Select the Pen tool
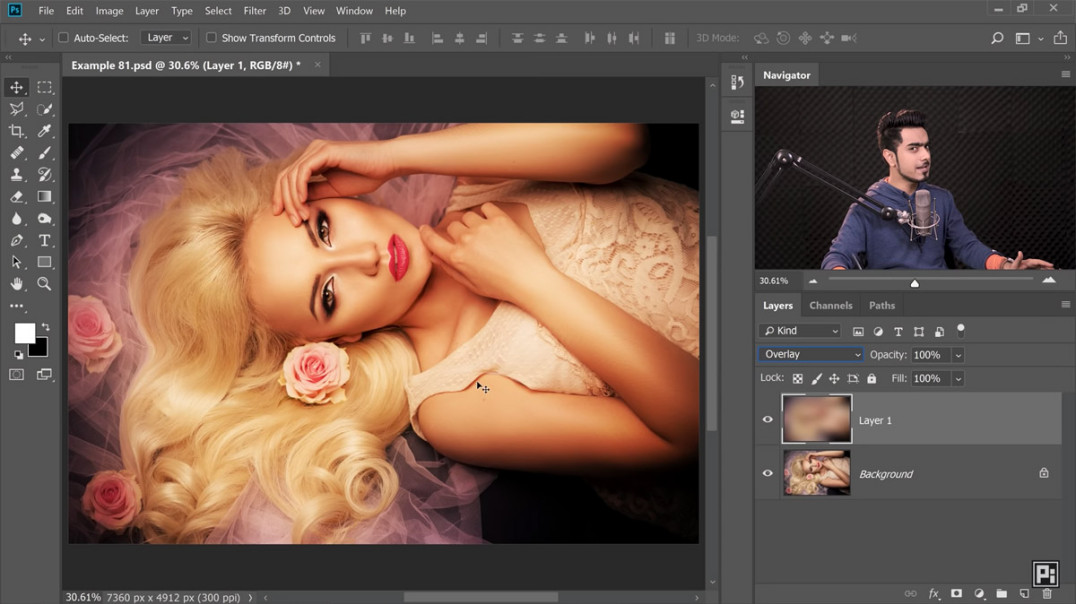The height and width of the screenshot is (604, 1076). coord(16,241)
